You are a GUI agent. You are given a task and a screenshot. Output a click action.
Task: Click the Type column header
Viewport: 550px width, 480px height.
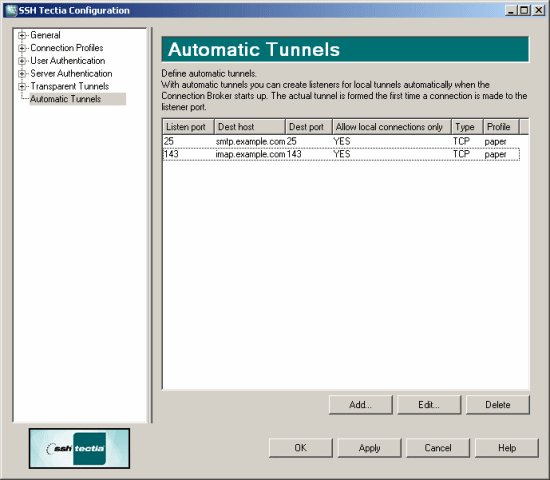pos(467,127)
